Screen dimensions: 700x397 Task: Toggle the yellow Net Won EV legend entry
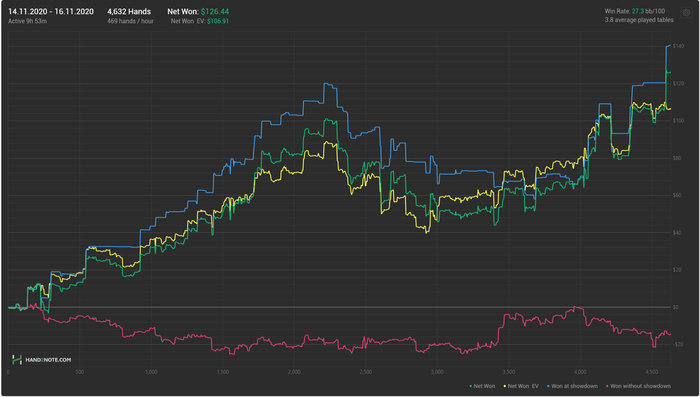coord(521,386)
